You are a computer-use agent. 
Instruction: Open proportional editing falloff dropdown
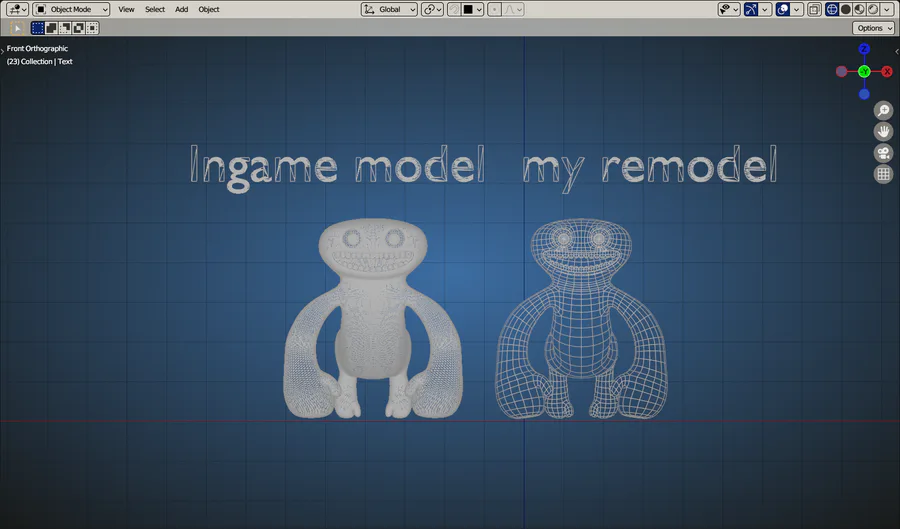(x=513, y=9)
